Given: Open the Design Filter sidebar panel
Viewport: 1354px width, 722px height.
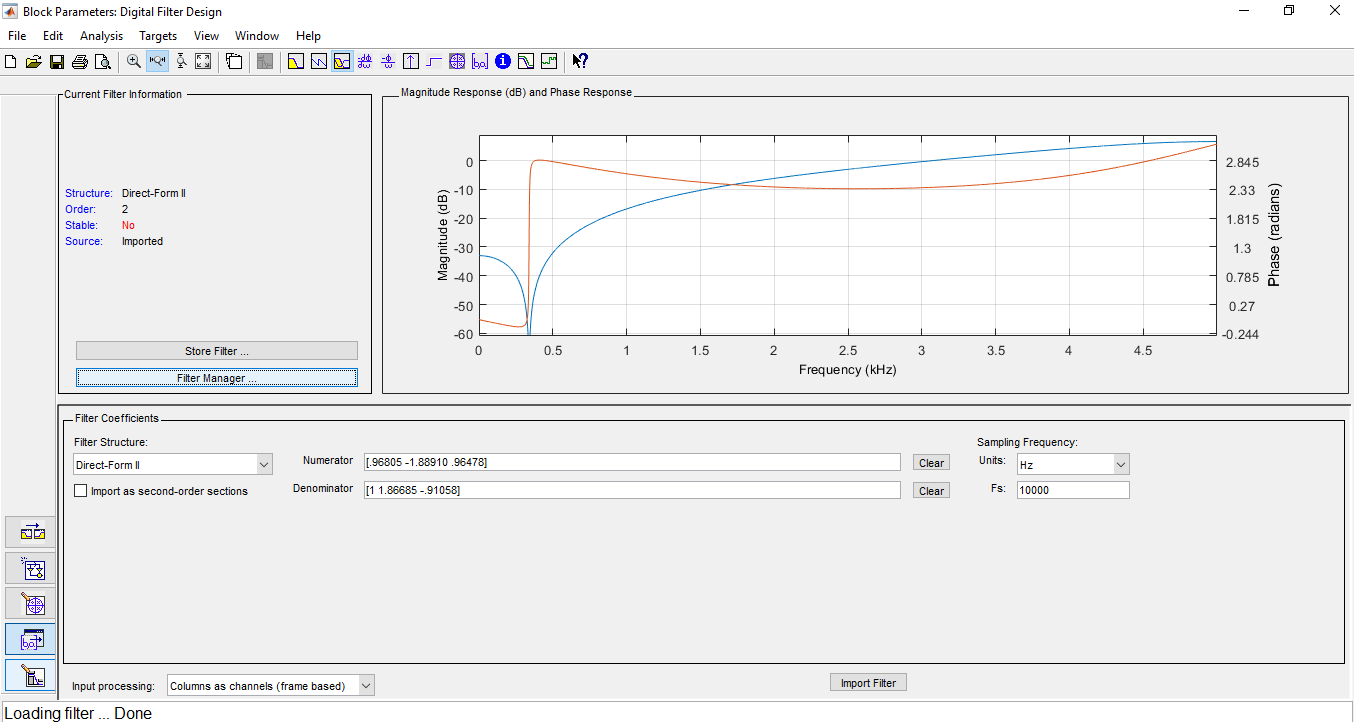Looking at the screenshot, I should coord(31,676).
